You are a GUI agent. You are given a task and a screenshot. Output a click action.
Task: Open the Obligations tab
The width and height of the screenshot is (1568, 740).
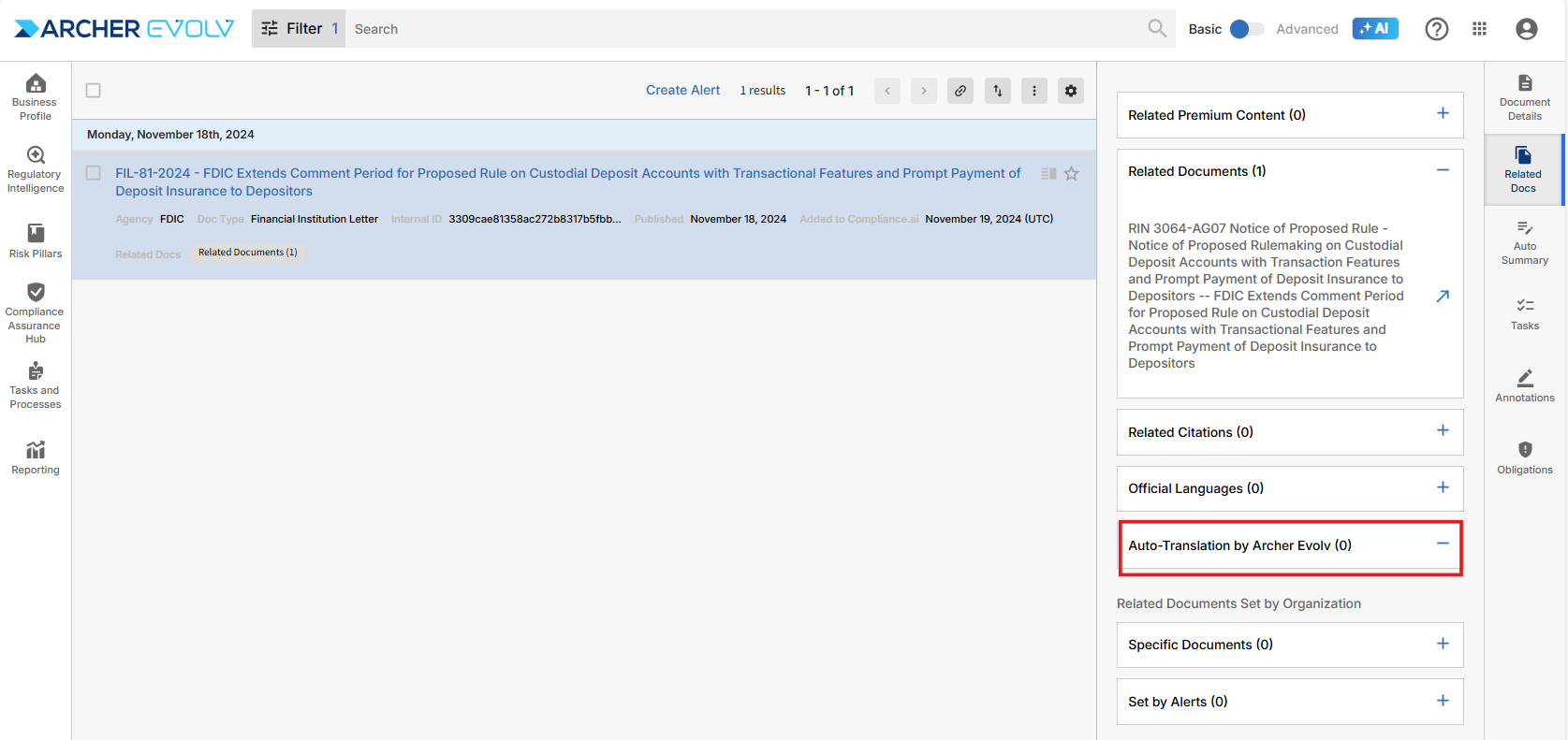(1524, 457)
